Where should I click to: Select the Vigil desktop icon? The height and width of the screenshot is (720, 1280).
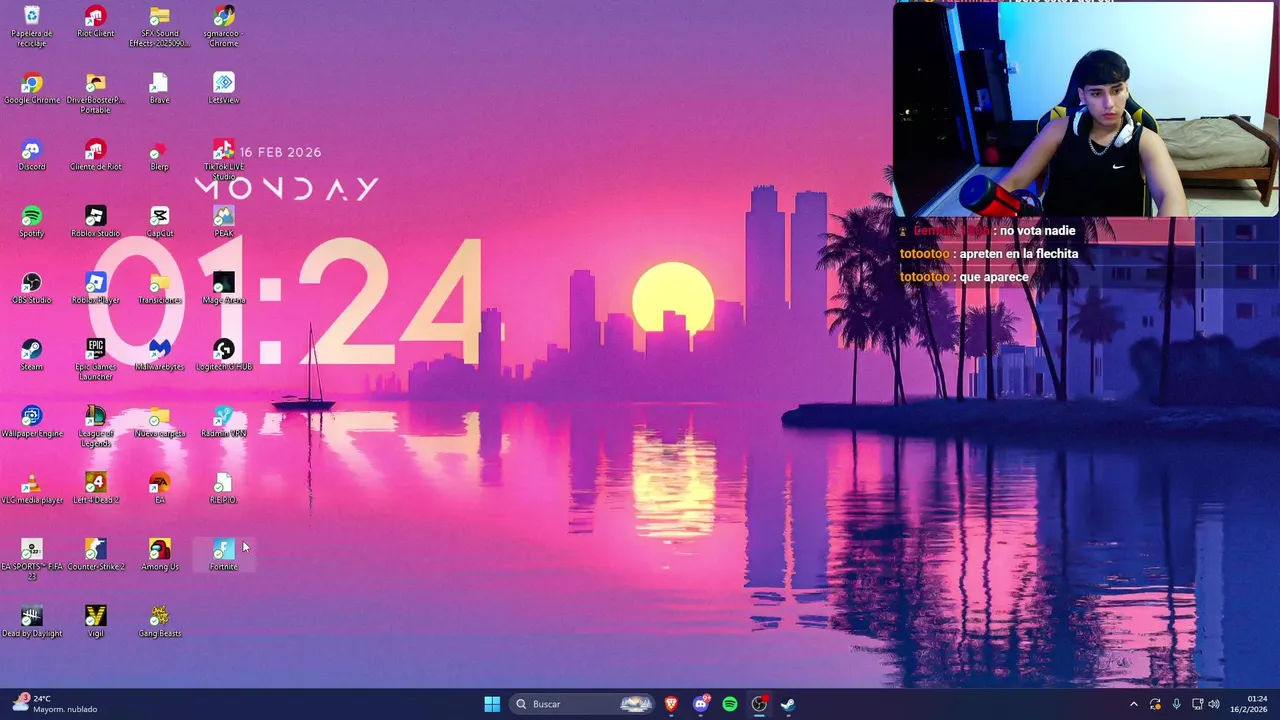[96, 623]
